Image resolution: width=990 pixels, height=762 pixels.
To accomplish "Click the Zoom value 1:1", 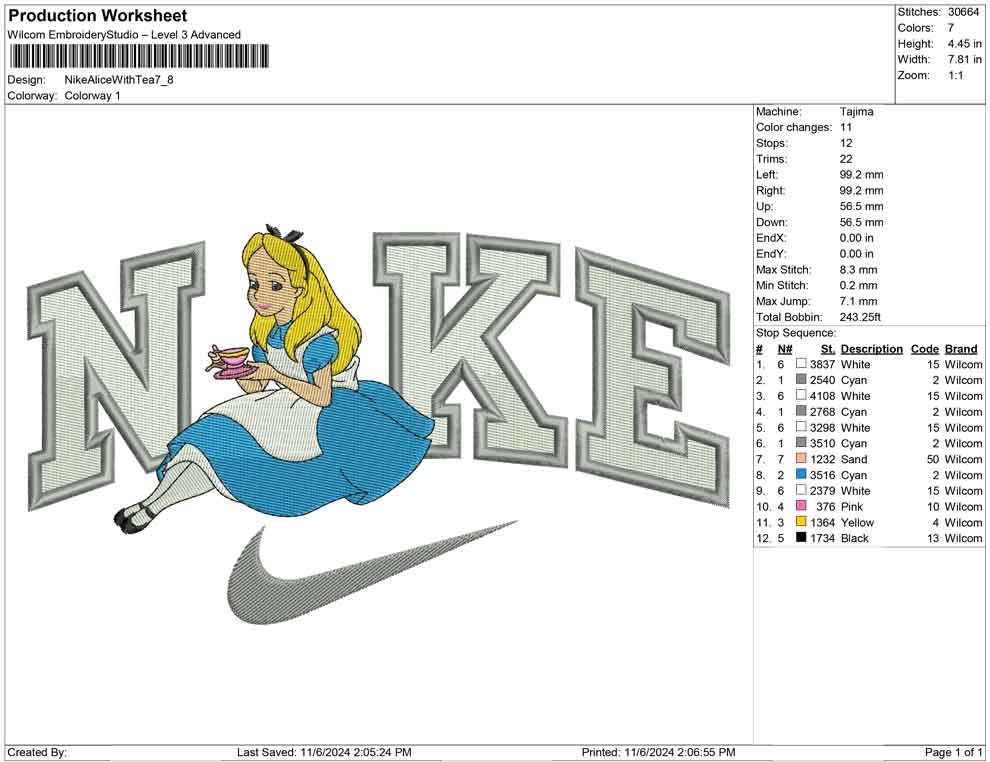I will point(955,75).
